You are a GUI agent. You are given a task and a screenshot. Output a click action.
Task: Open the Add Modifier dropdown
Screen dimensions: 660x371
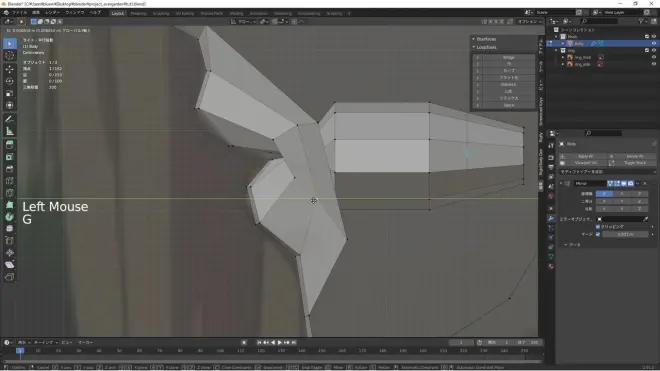[607, 172]
